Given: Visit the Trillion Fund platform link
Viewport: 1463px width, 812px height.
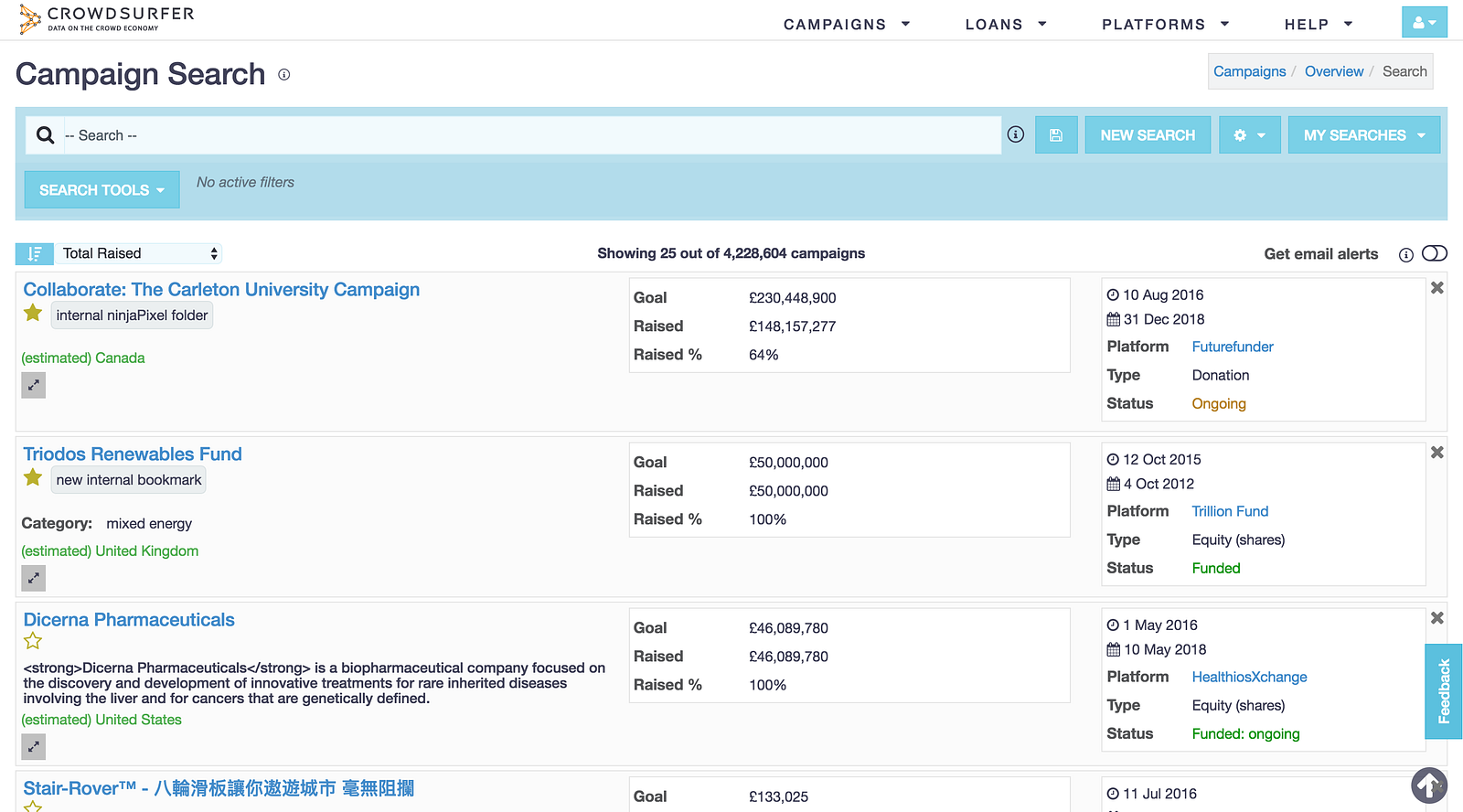Looking at the screenshot, I should pyautogui.click(x=1230, y=511).
